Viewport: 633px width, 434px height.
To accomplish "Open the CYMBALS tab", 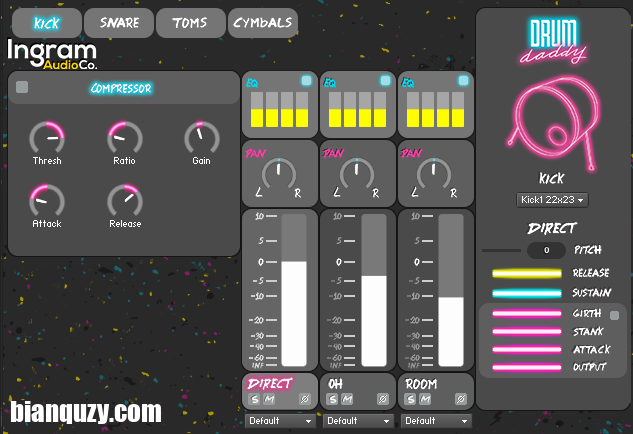I will tap(263, 23).
